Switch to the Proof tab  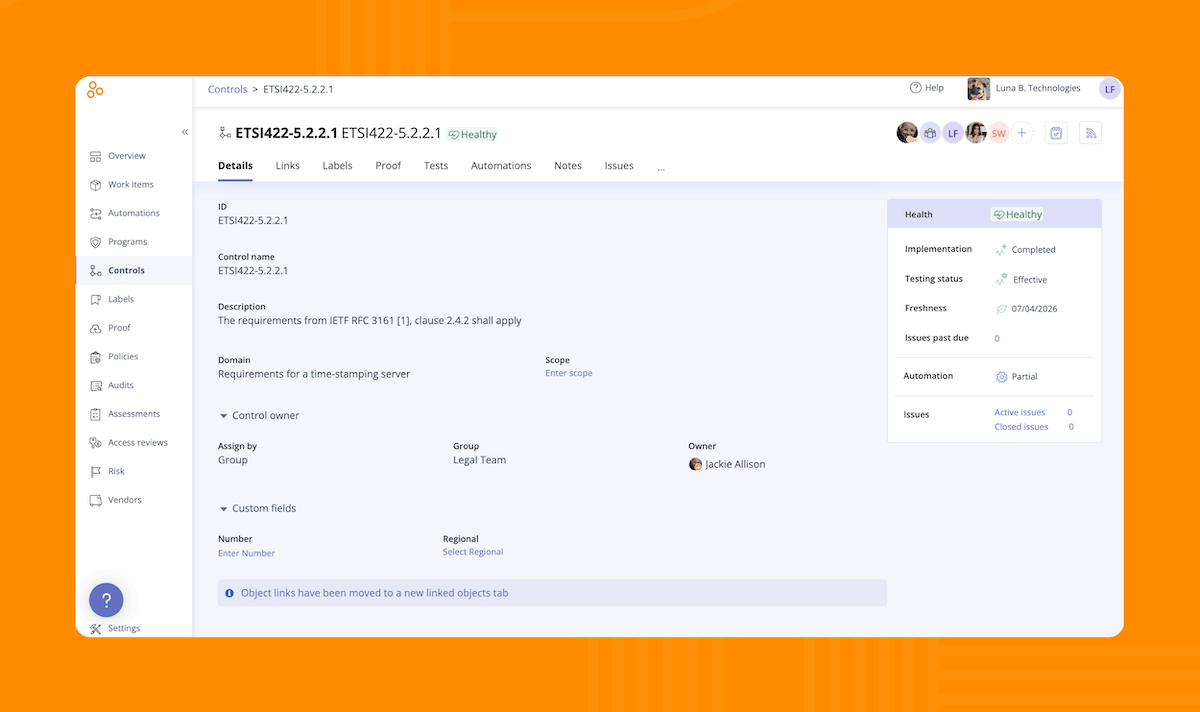pyautogui.click(x=388, y=166)
